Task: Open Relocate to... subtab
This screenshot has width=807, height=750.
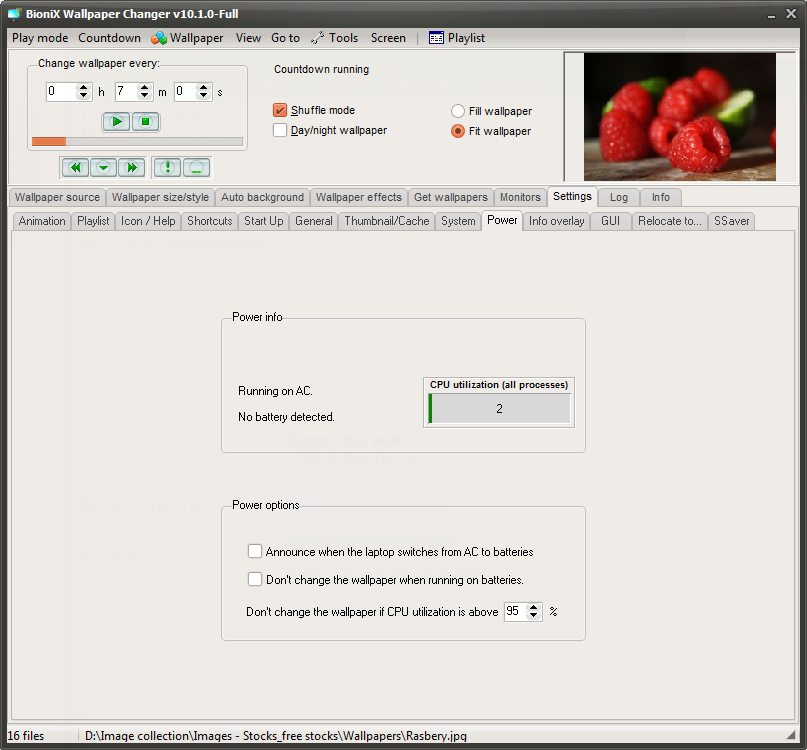Action: [670, 221]
